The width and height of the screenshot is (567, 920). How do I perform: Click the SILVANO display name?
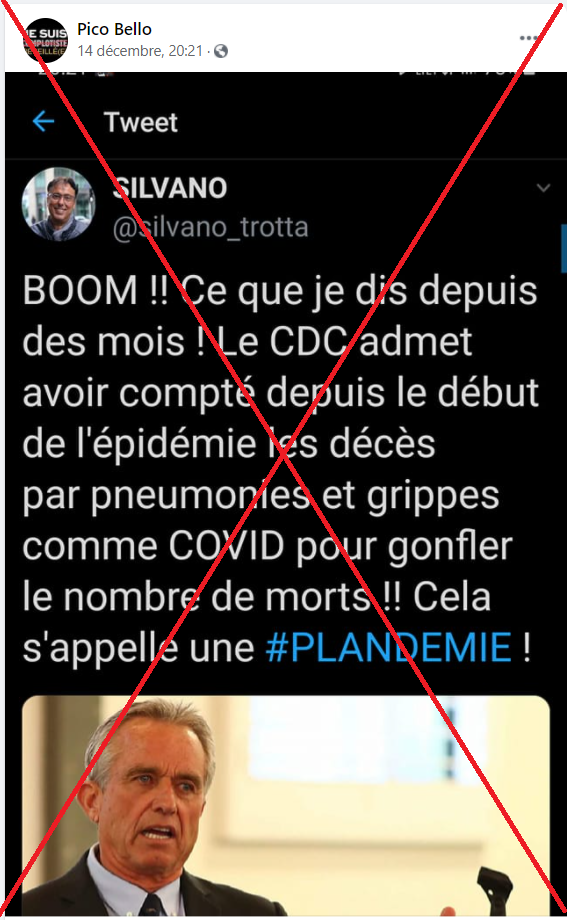coord(170,188)
